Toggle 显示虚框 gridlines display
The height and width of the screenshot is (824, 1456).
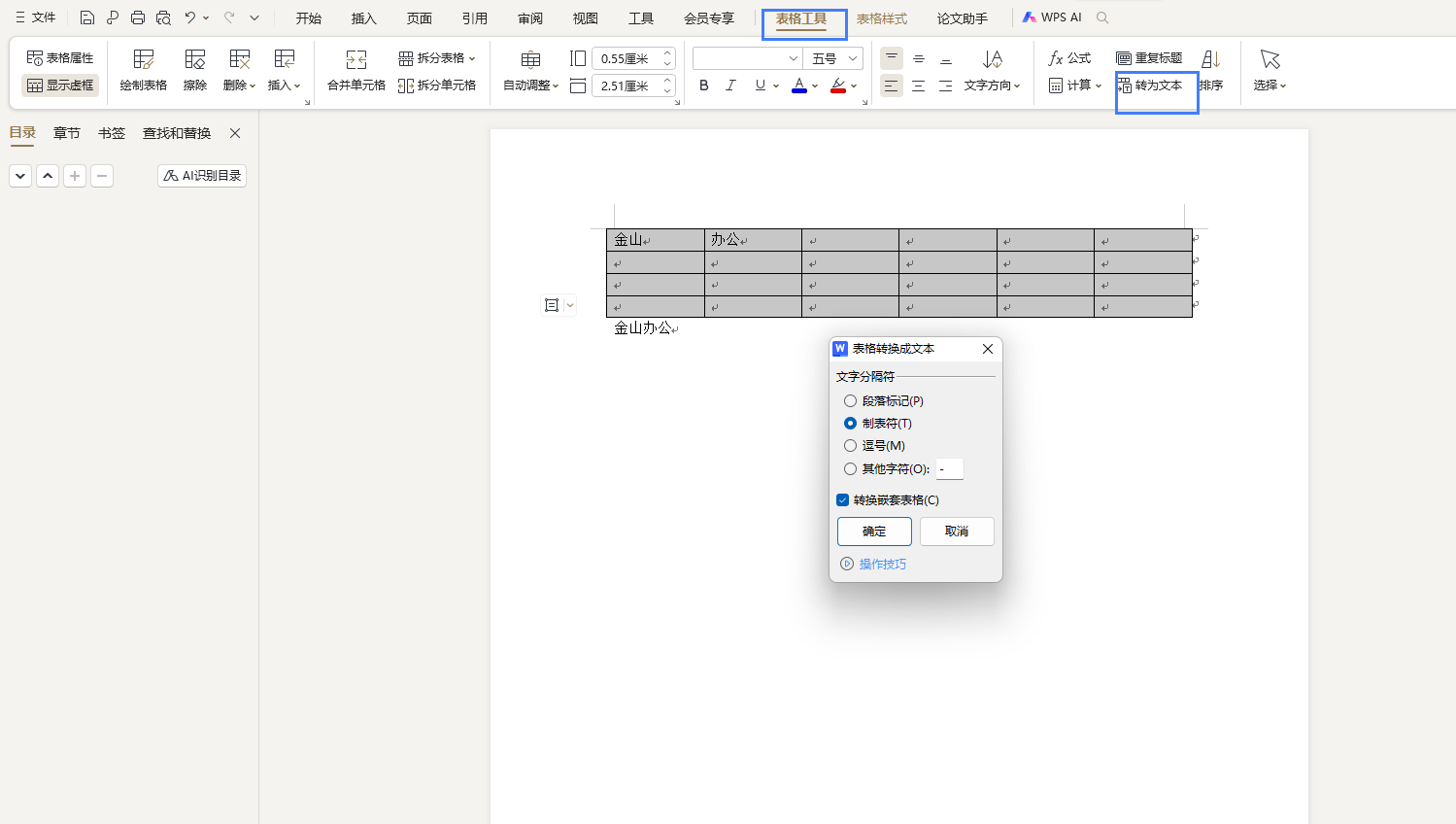(x=60, y=86)
